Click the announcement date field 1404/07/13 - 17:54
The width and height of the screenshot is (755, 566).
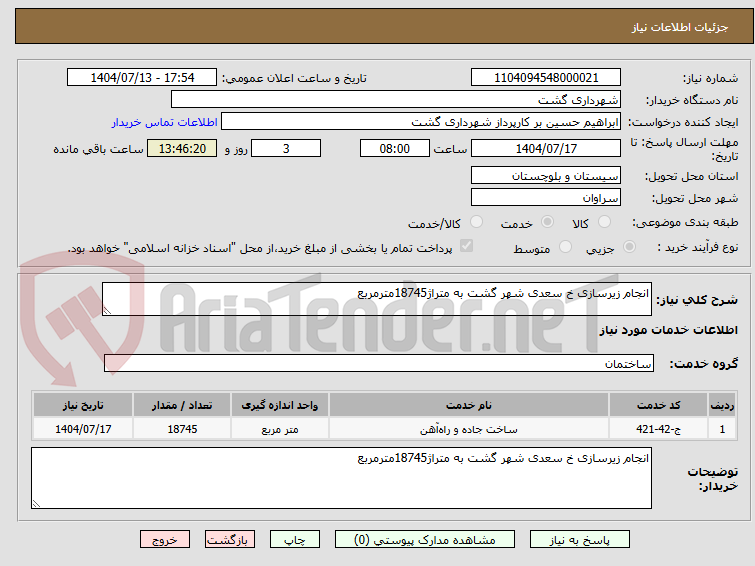click(142, 78)
